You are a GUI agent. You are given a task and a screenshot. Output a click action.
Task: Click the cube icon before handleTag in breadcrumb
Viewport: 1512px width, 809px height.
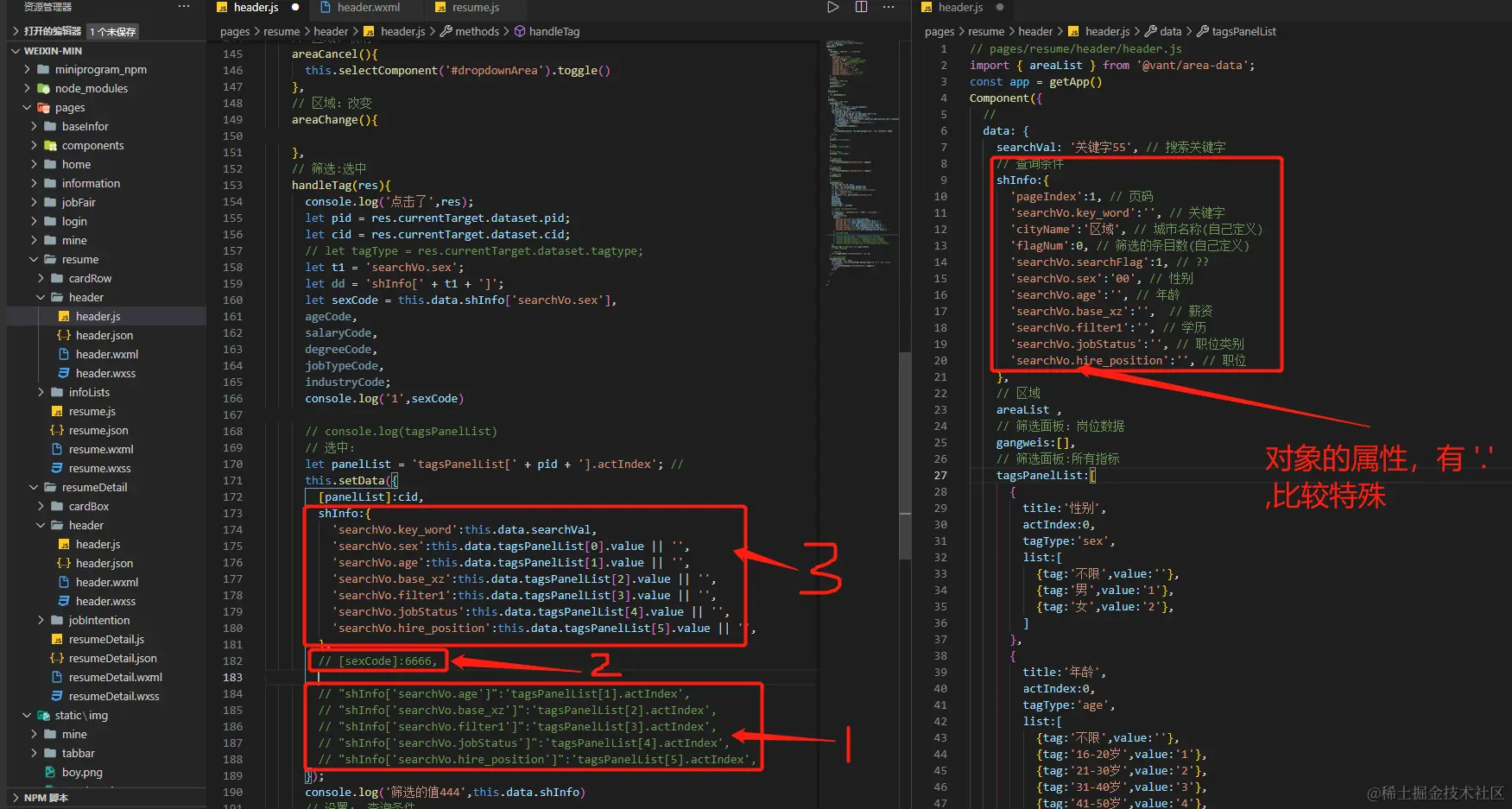[x=520, y=31]
